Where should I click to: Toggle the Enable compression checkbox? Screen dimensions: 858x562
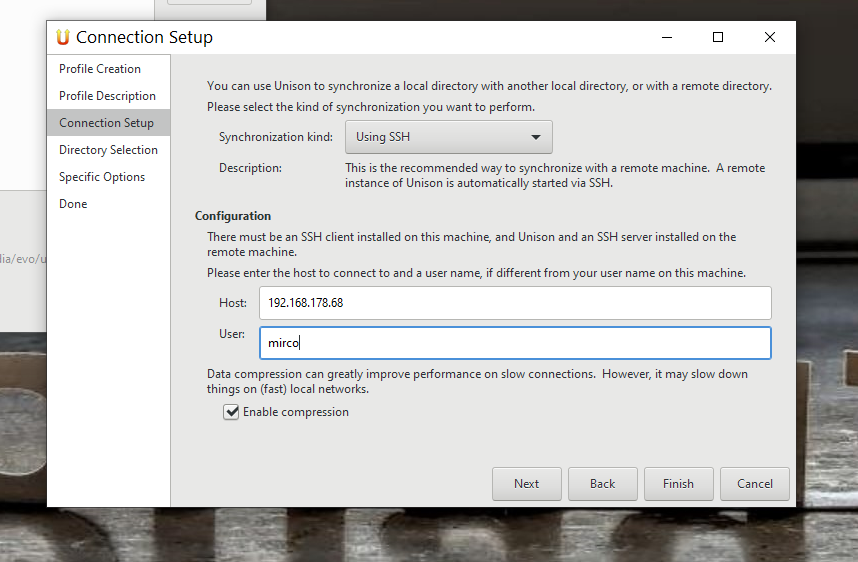[x=232, y=412]
